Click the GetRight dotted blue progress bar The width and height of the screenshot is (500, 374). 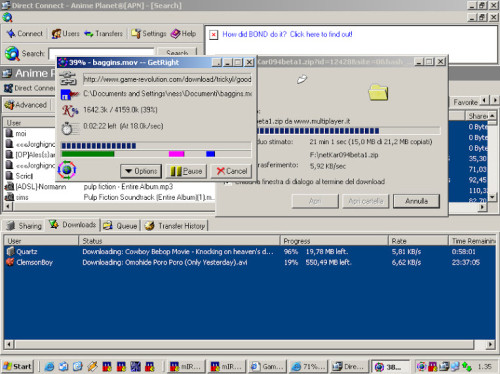pos(156,146)
